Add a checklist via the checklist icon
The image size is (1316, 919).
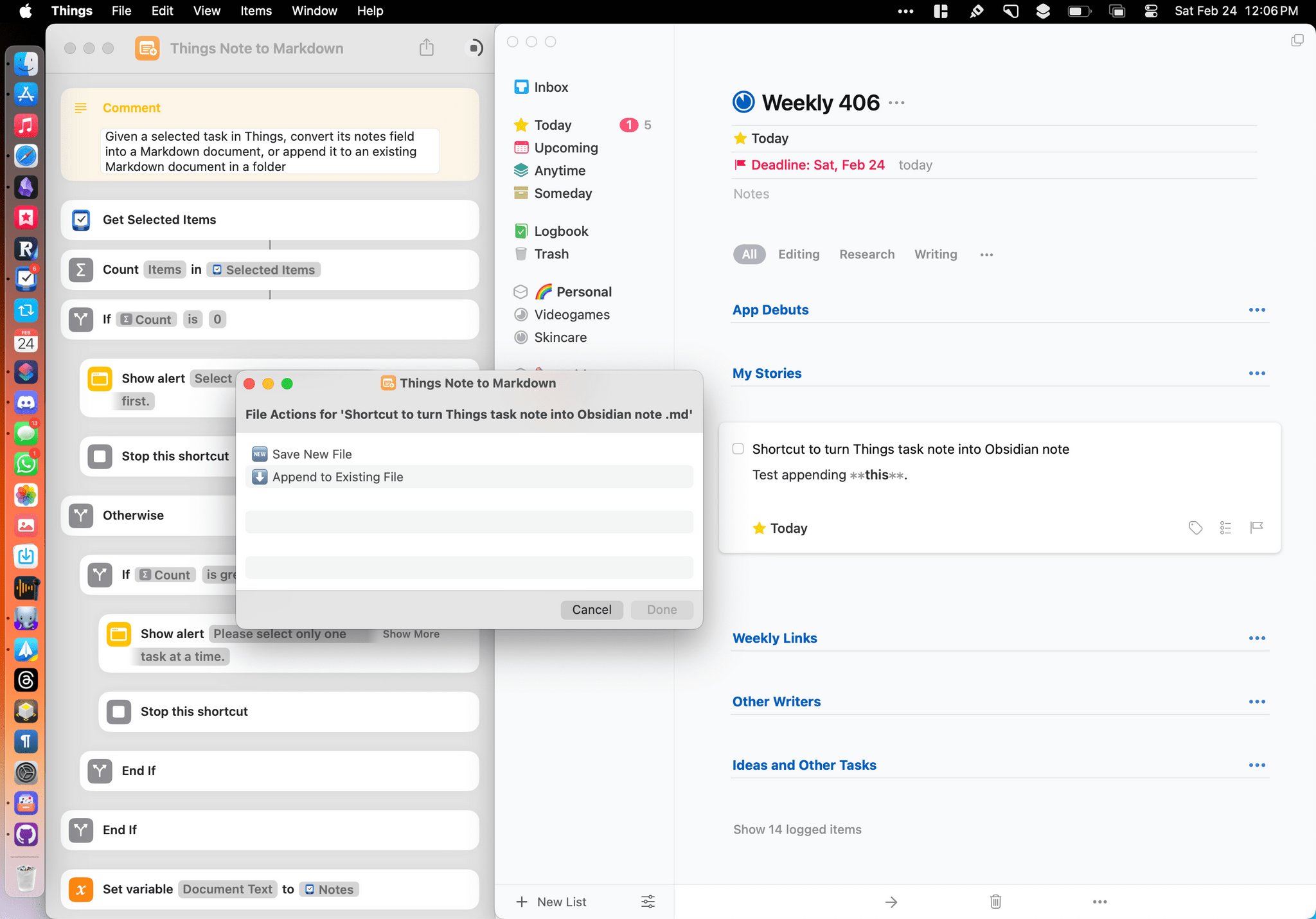tap(1225, 528)
